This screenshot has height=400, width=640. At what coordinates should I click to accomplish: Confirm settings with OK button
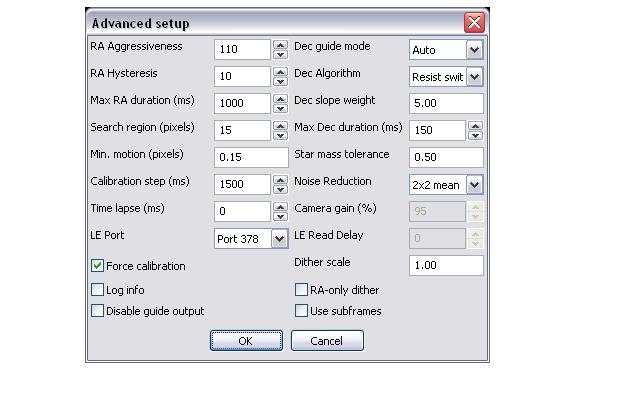click(x=246, y=341)
